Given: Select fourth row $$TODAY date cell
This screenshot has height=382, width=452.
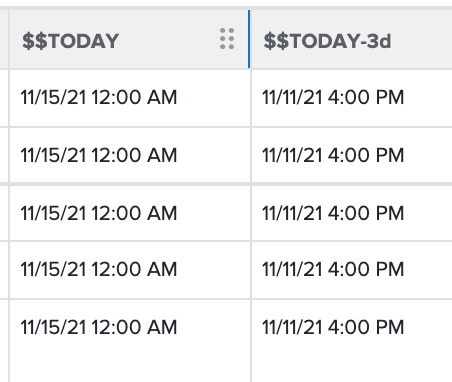Looking at the screenshot, I should (x=130, y=270).
